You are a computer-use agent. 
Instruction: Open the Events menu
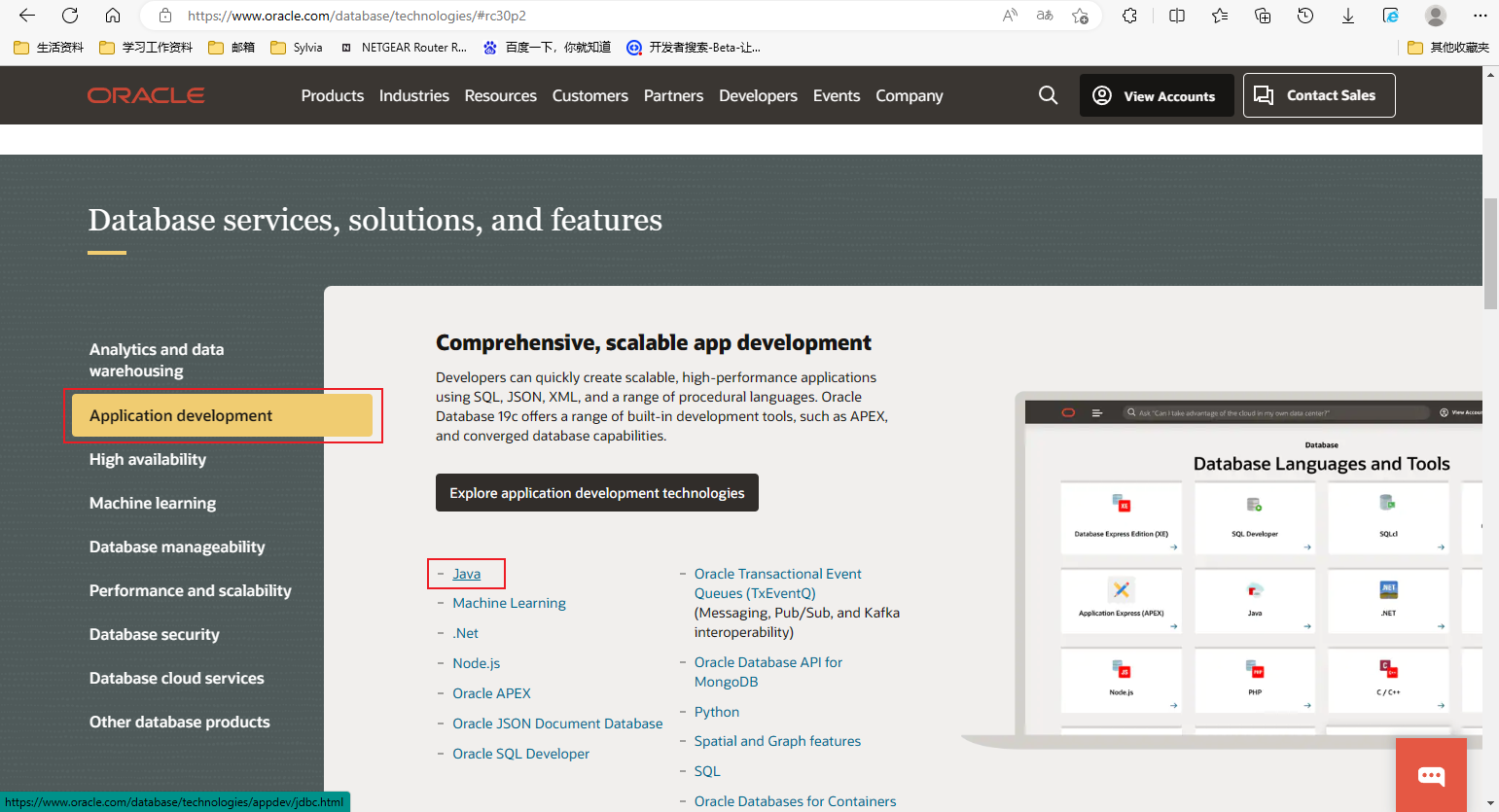pyautogui.click(x=837, y=95)
